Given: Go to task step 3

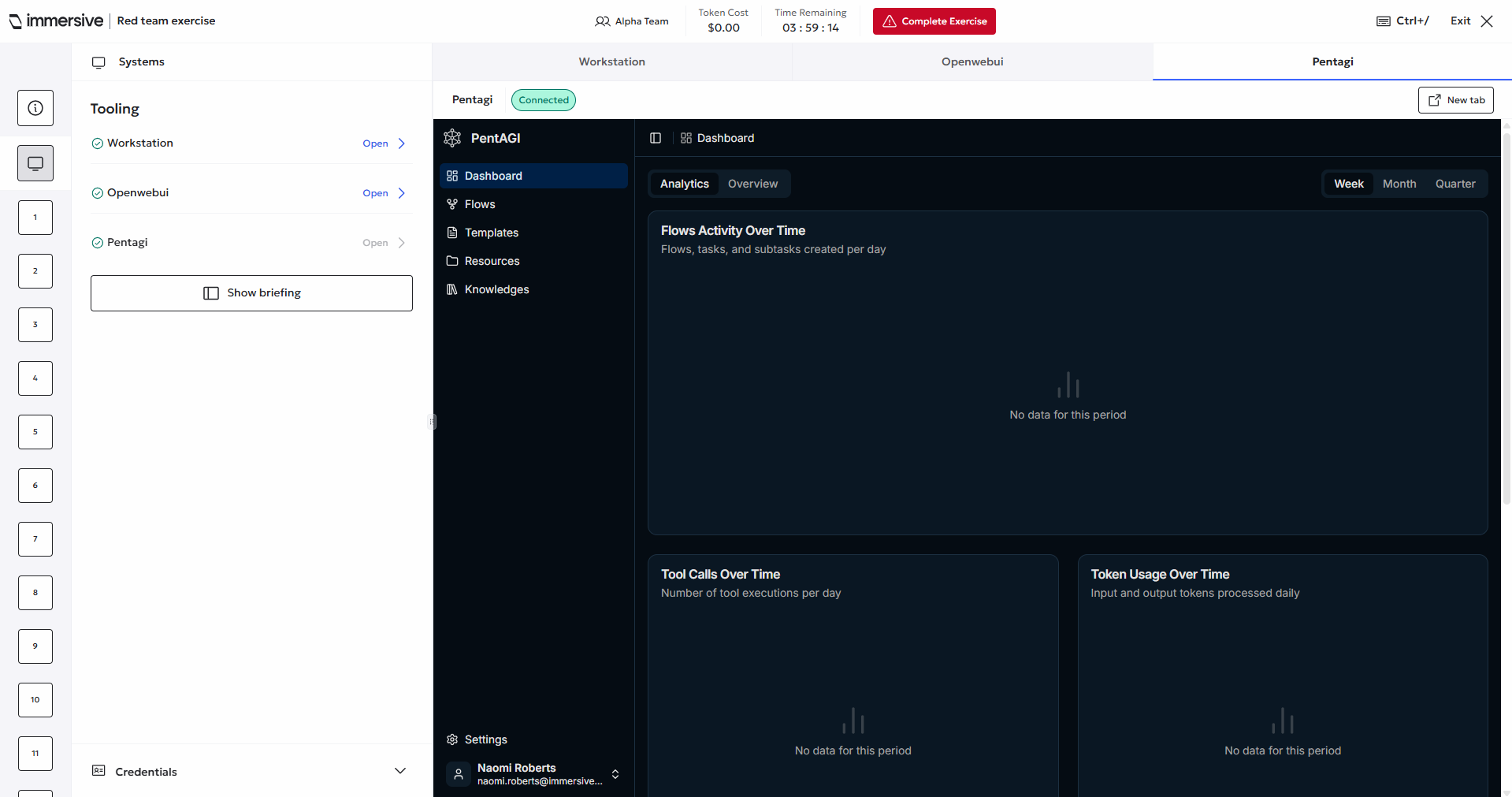Looking at the screenshot, I should click(35, 325).
